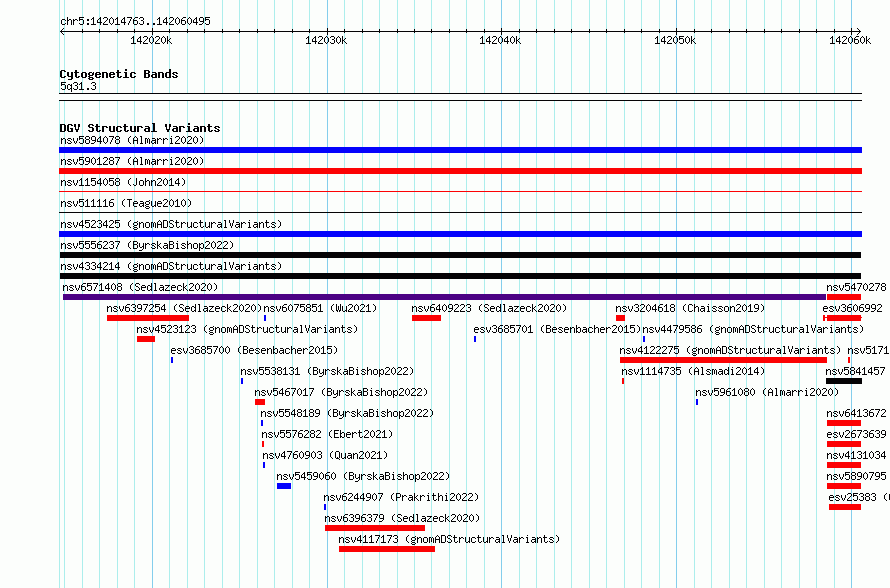The width and height of the screenshot is (890, 588).
Task: Click the blue nsv4523425 gnomAD variant bar
Action: click(x=460, y=234)
